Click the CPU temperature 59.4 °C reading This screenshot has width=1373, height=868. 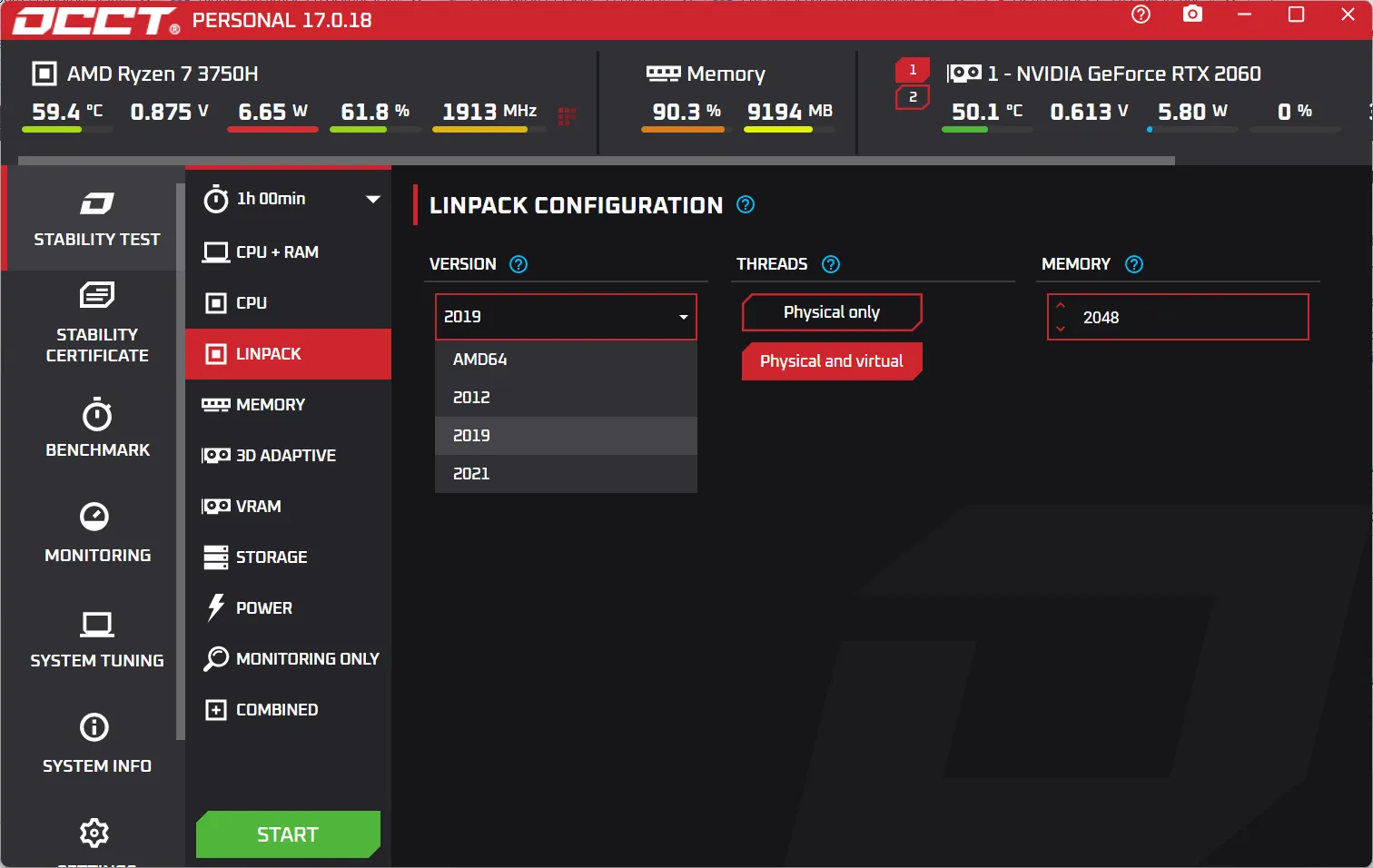click(67, 112)
